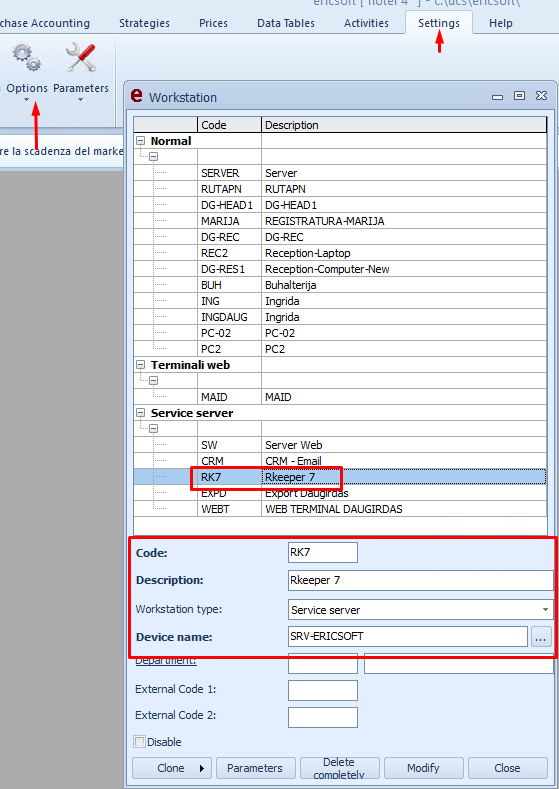Select the WEBT web terminal row

pos(340,509)
